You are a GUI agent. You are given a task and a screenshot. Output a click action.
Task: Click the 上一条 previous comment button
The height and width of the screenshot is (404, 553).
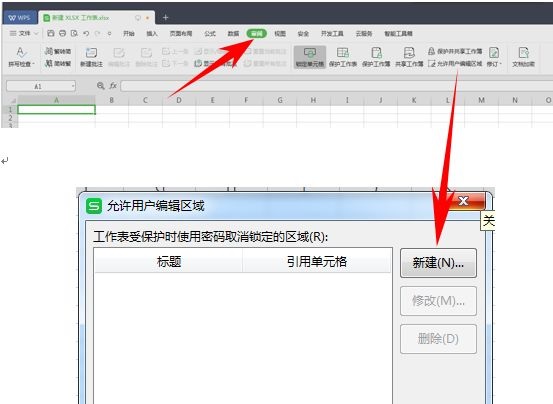tap(175, 51)
